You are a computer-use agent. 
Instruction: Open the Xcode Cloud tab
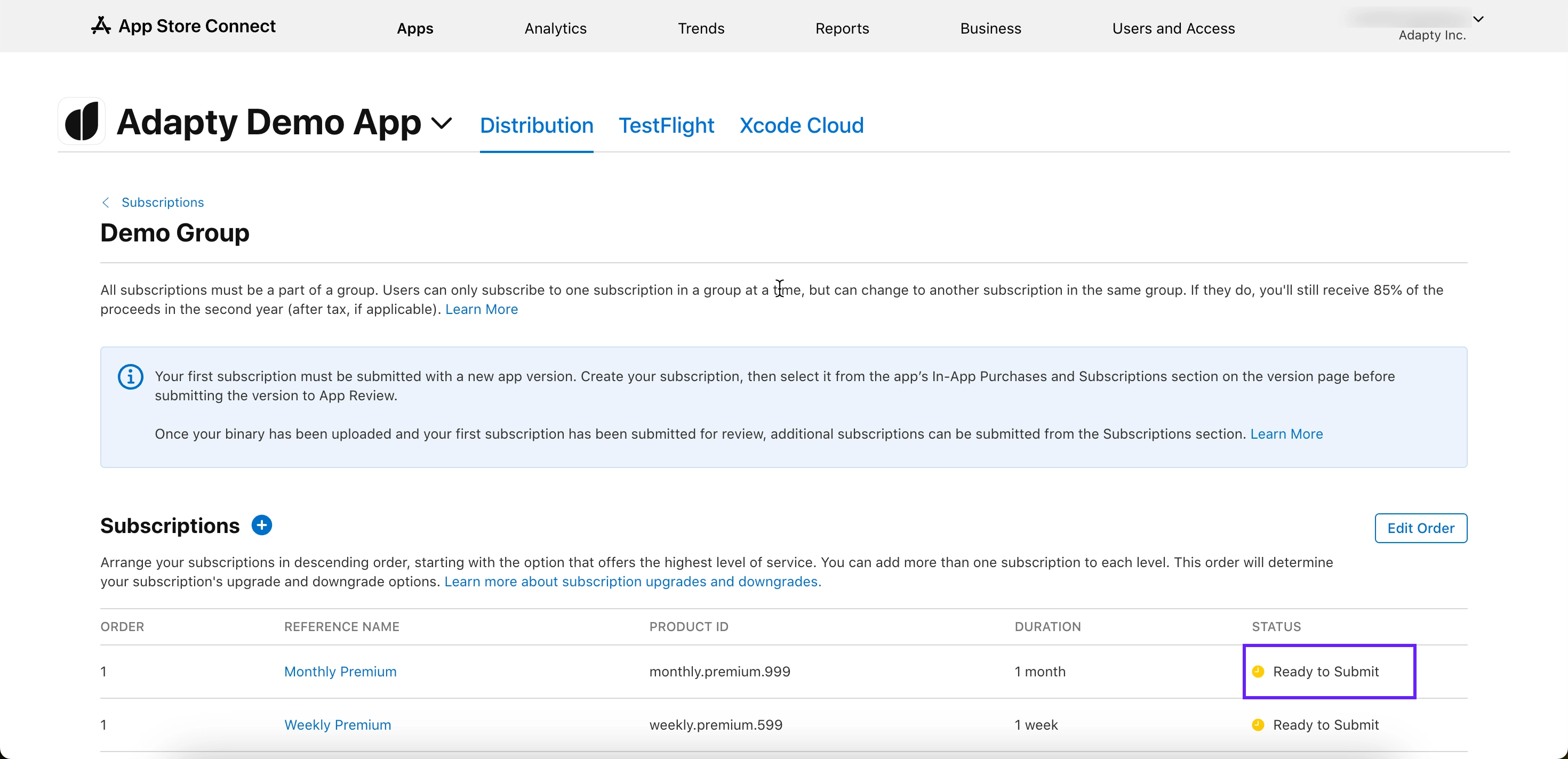click(x=802, y=125)
